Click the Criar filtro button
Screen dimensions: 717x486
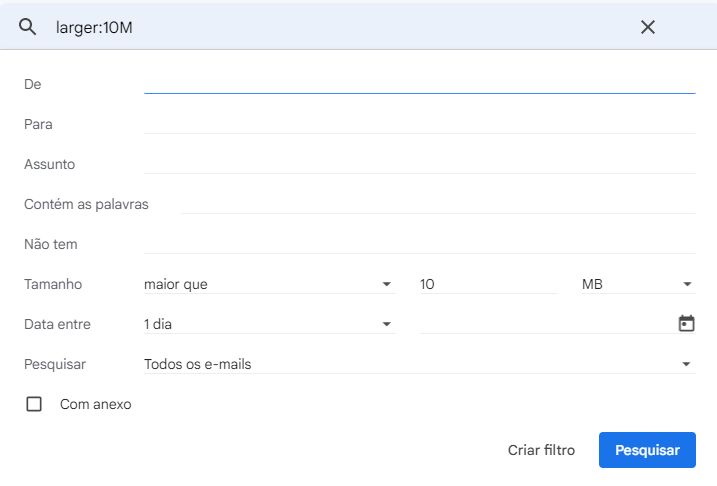coord(541,450)
